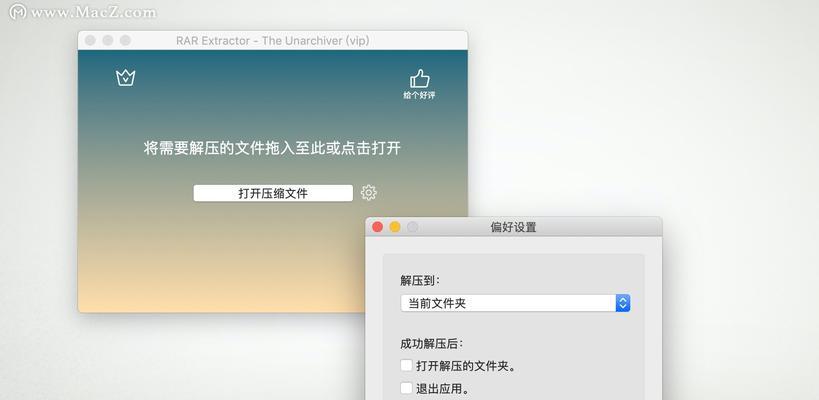The image size is (819, 400).
Task: Click the 打开压缩文件 button
Action: coord(273,193)
